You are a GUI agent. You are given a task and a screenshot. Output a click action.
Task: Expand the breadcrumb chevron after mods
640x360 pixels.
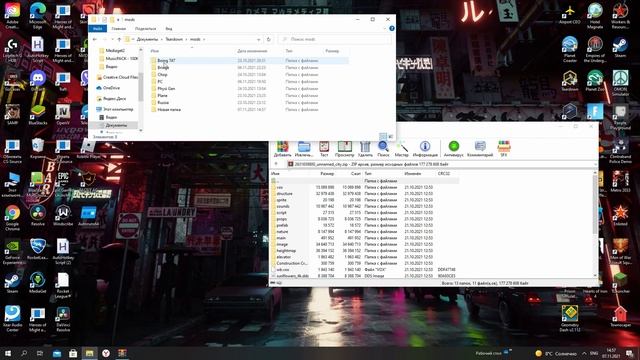click(x=204, y=39)
